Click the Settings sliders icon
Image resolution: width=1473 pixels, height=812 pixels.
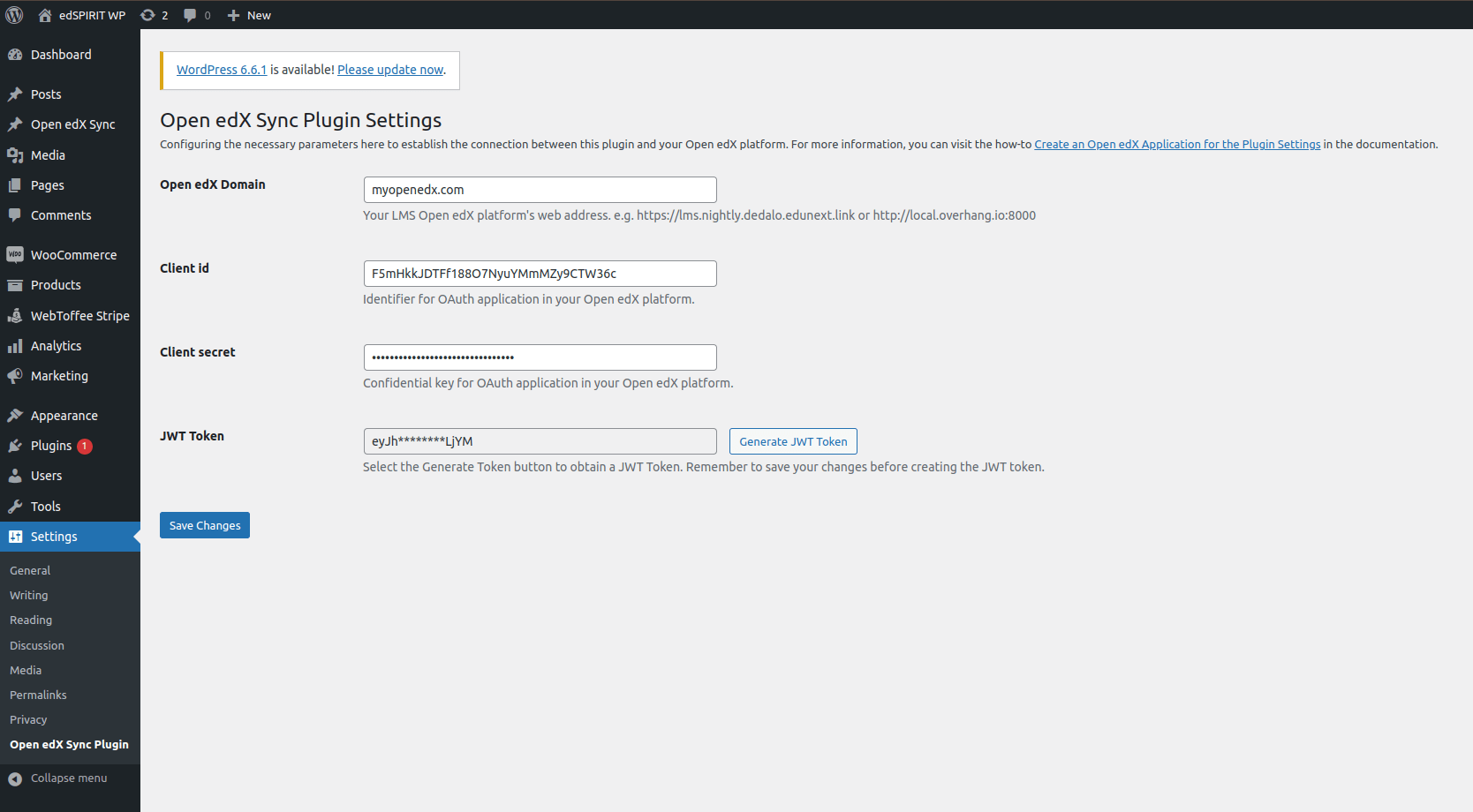(15, 537)
